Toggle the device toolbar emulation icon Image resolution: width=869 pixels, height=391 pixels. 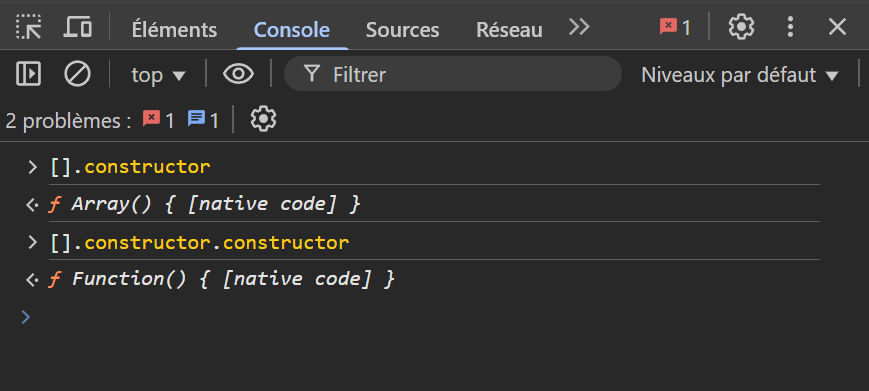pos(78,27)
